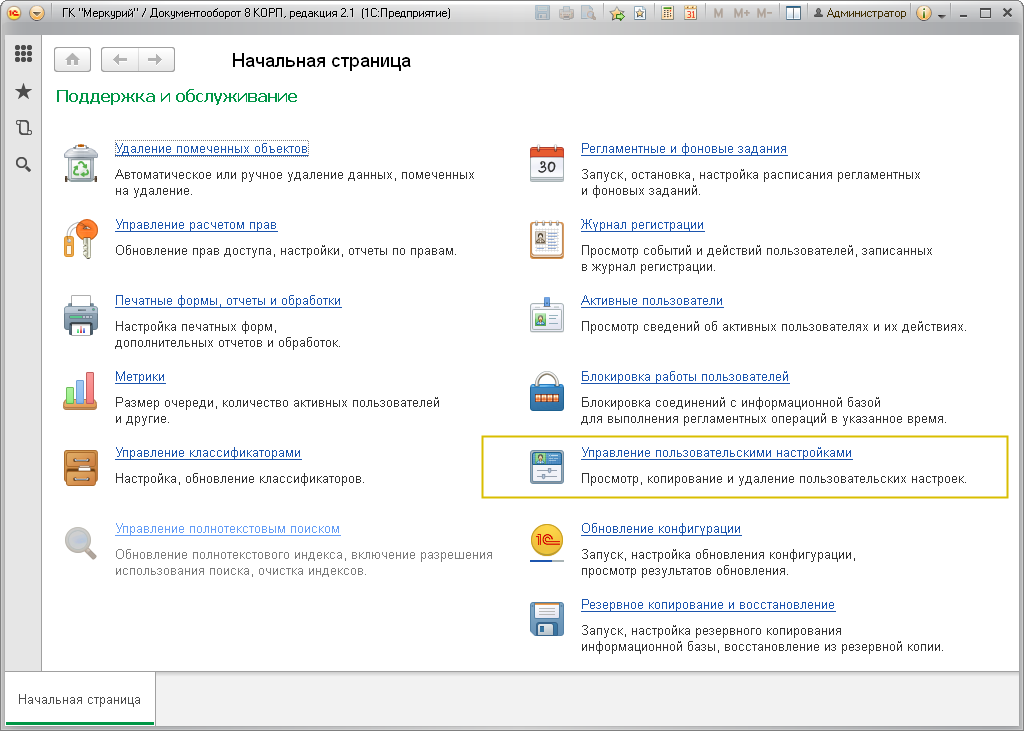Screen dimensions: 1024x731
Task: Click the recycle bin icon for deleting marked objects
Action: tap(81, 163)
